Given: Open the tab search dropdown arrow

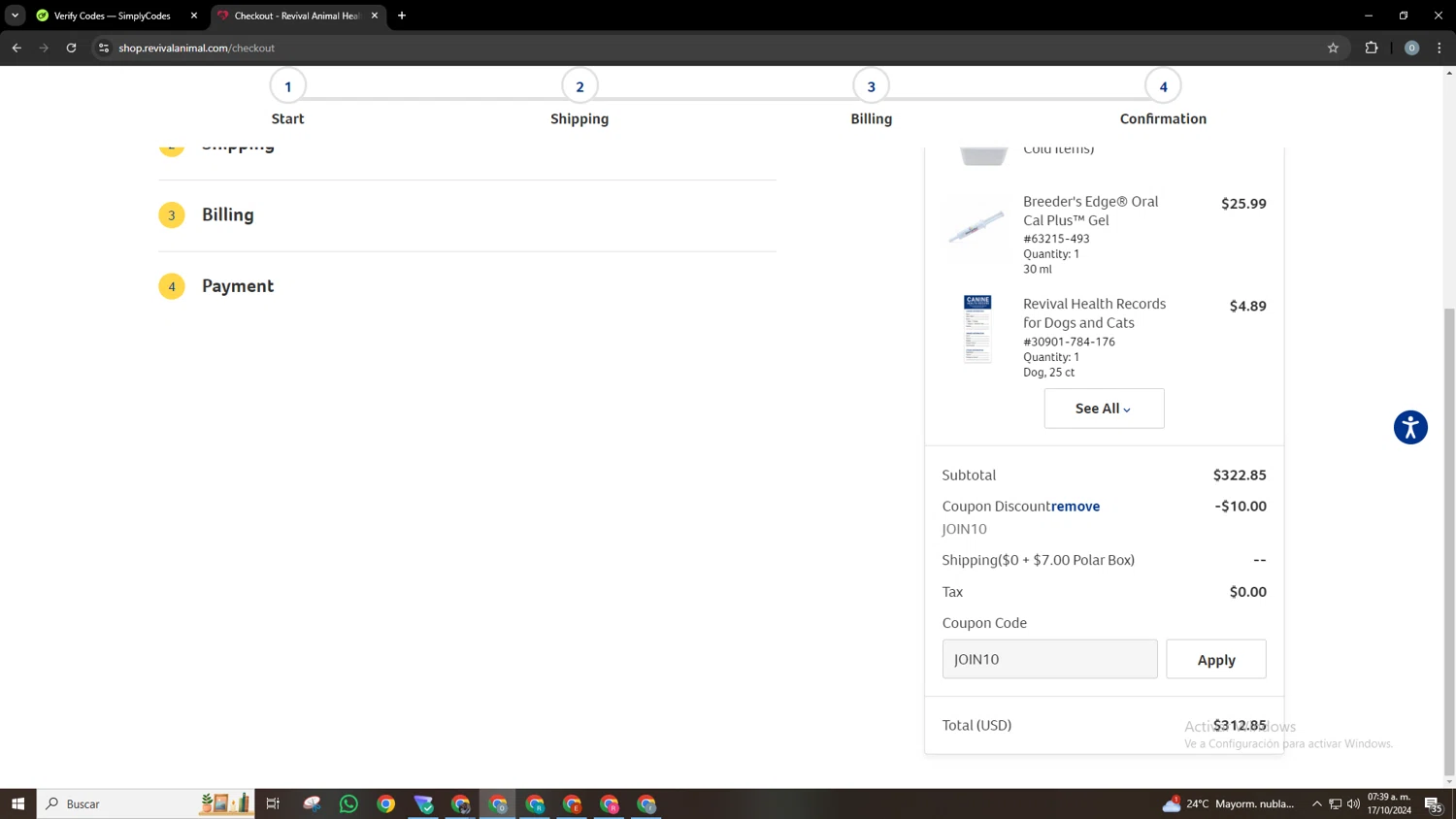Looking at the screenshot, I should click(x=15, y=16).
